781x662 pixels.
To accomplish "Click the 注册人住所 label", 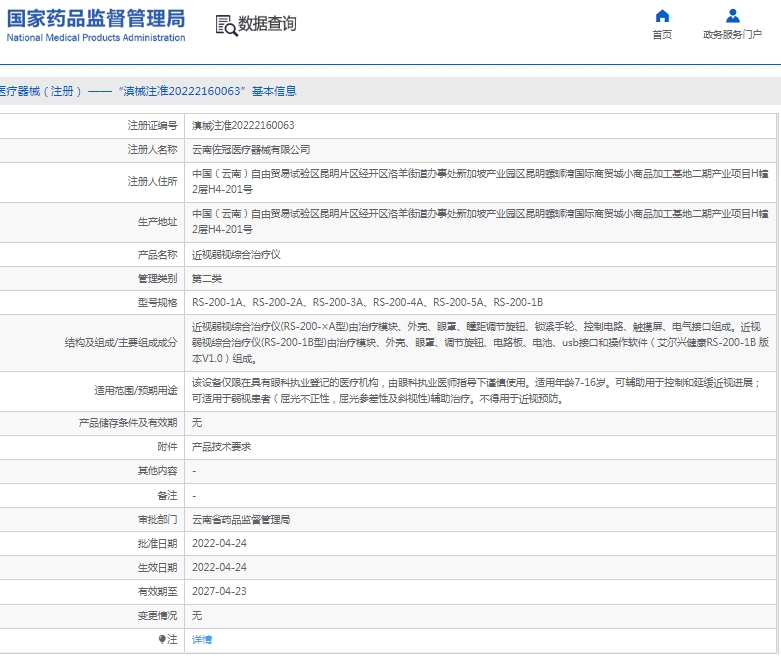I will 152,181.
